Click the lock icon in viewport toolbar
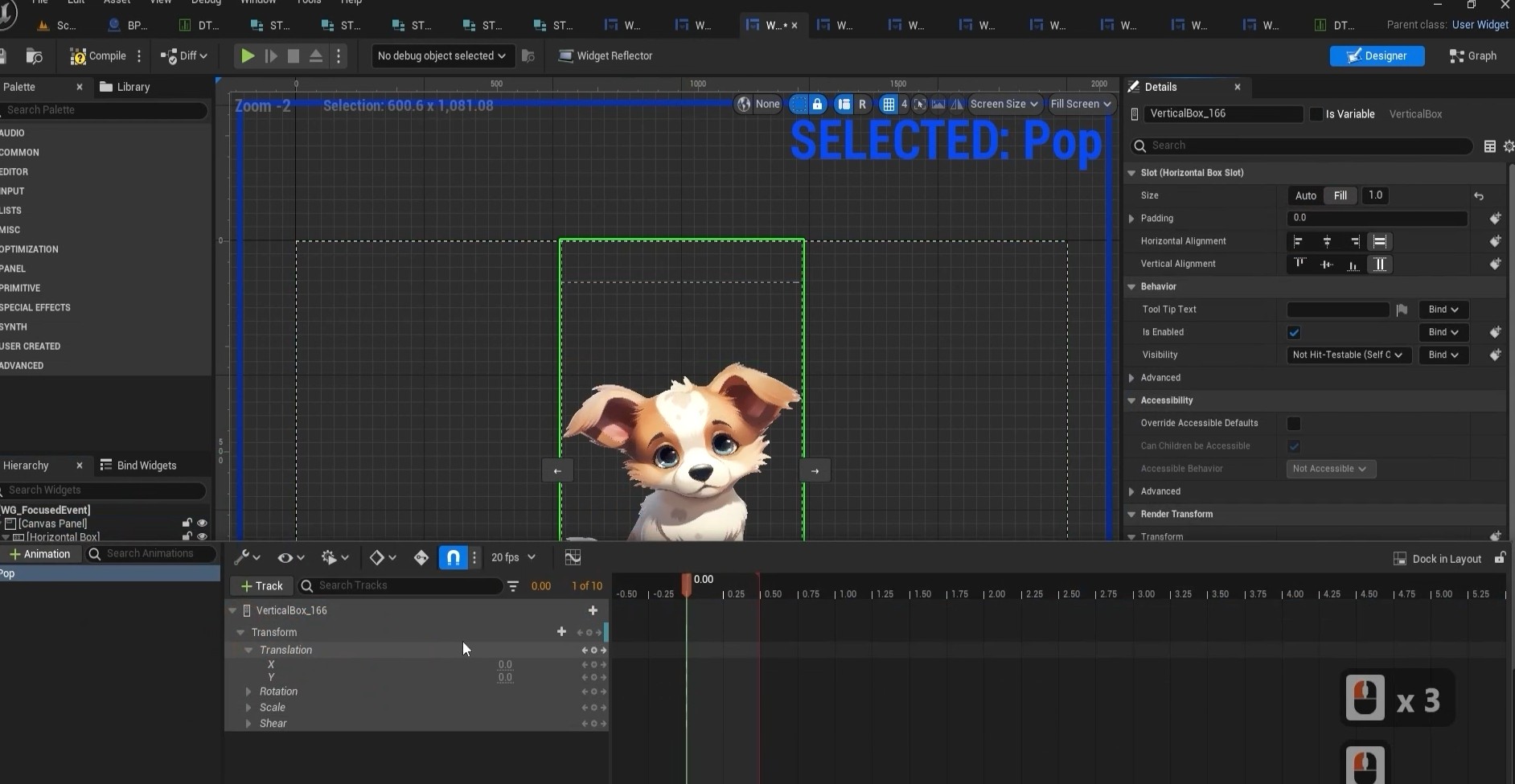This screenshot has height=784, width=1515. [817, 104]
